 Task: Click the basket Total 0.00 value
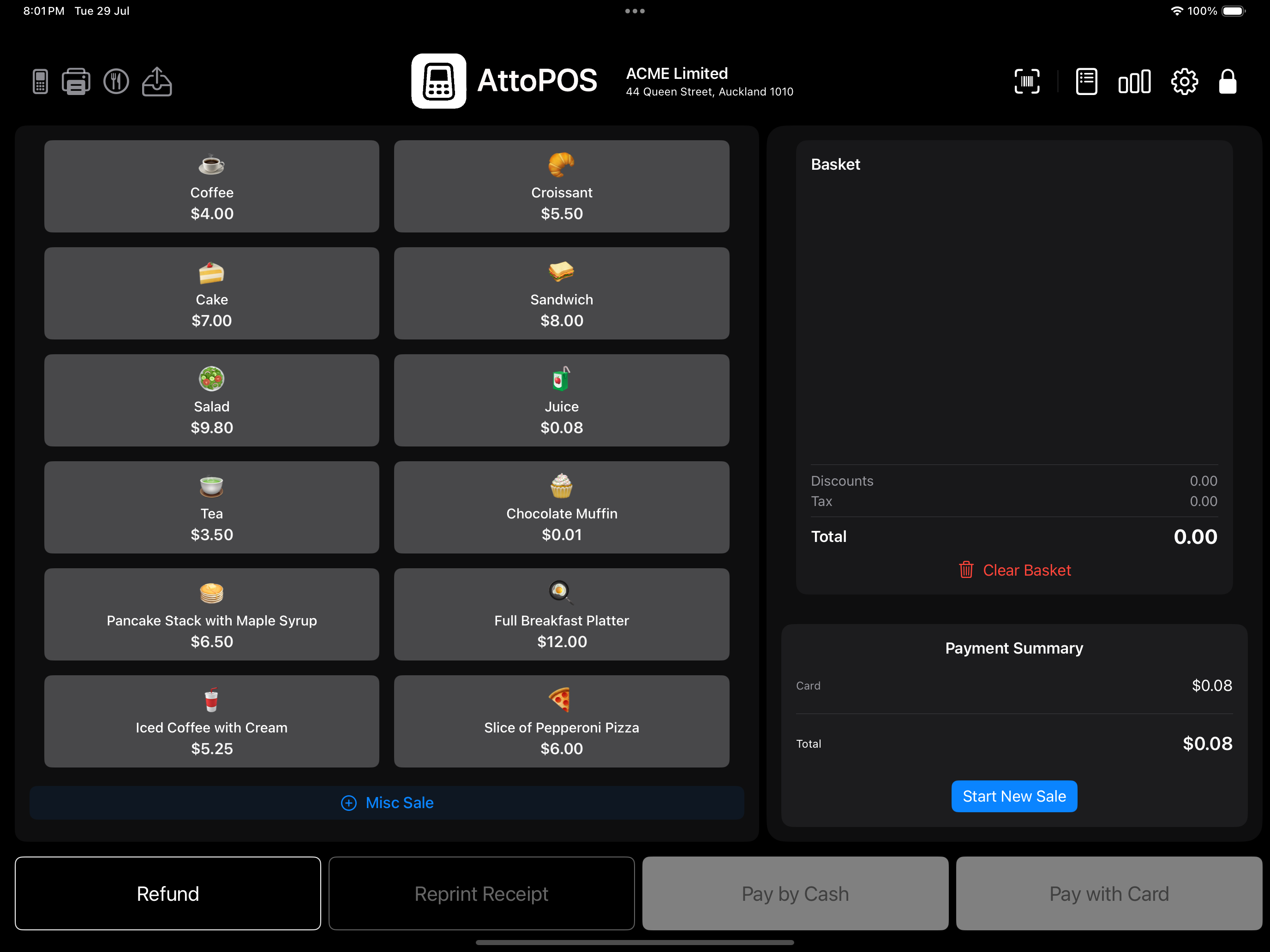[1195, 536]
